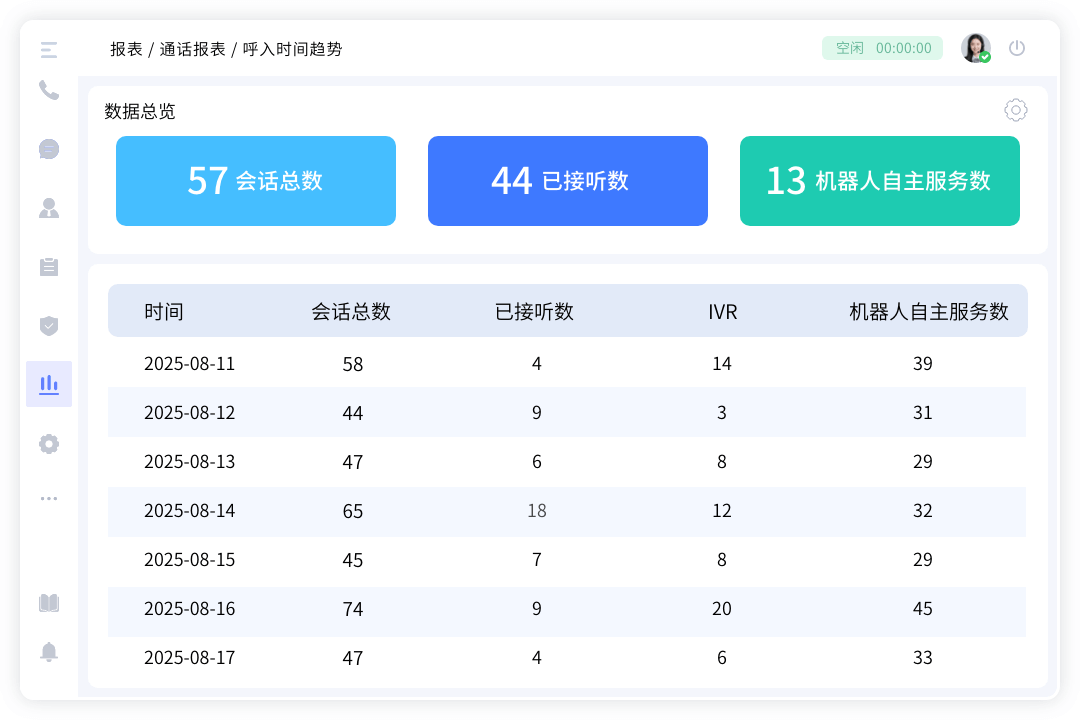This screenshot has width=1080, height=720.
Task: Open the clipboard tasks sidebar icon
Action: [x=49, y=267]
